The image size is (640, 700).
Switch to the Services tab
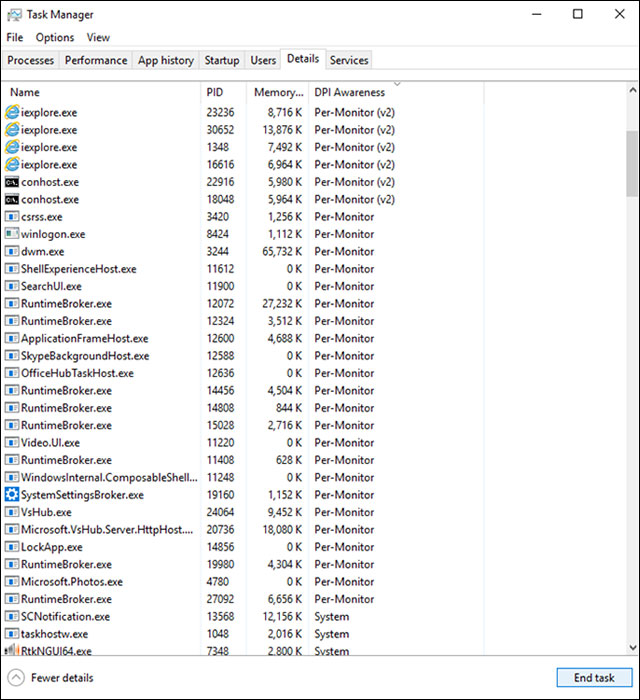pos(349,60)
